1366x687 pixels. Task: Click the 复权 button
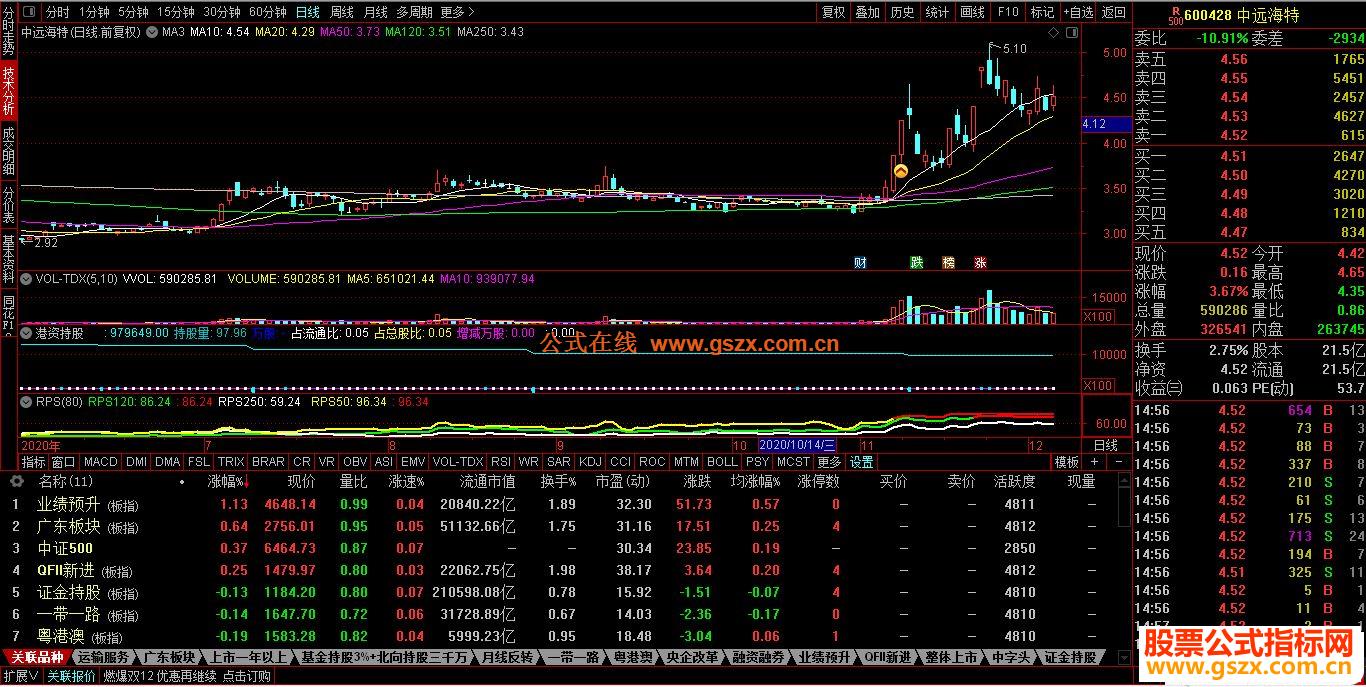pos(834,12)
